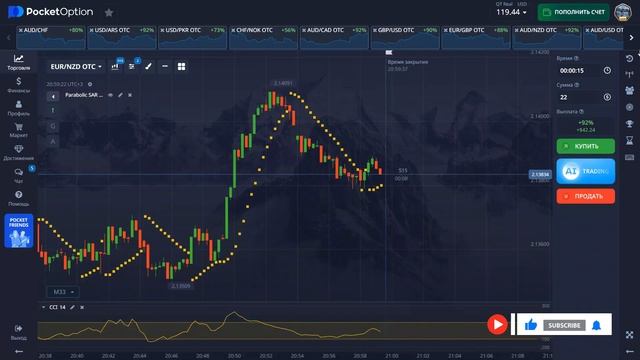The image size is (640, 360).
Task: Toggle fullscreen with the expand arrows icon
Action: pyautogui.click(x=629, y=335)
